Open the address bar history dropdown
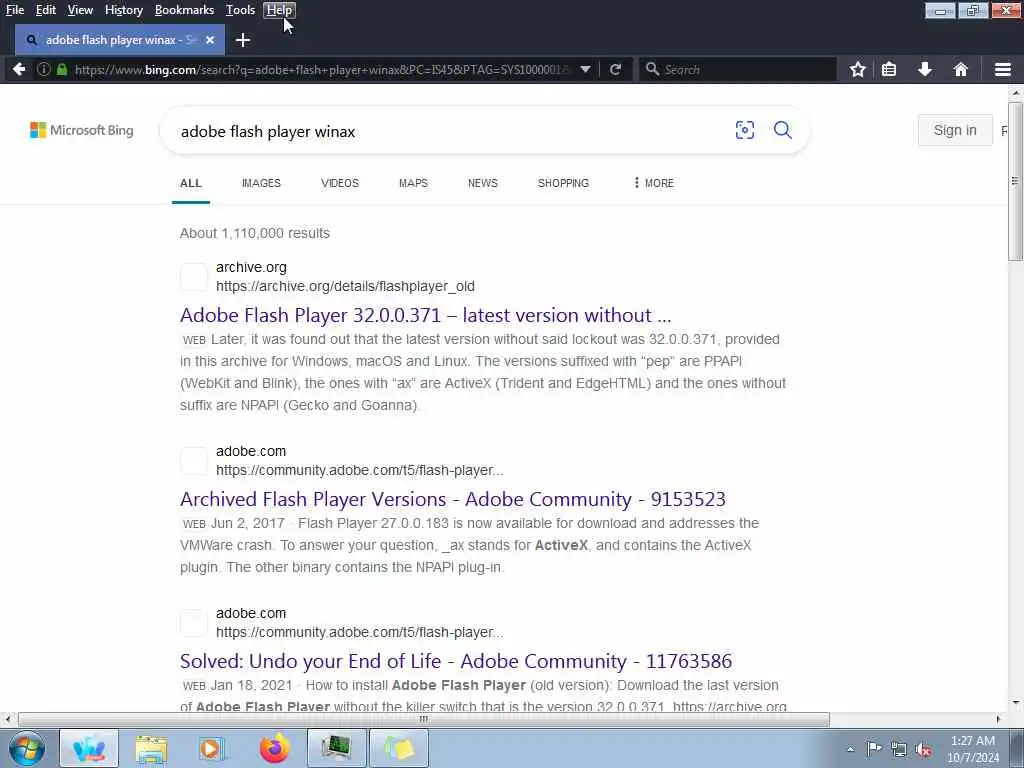This screenshot has width=1024, height=768. pos(586,69)
